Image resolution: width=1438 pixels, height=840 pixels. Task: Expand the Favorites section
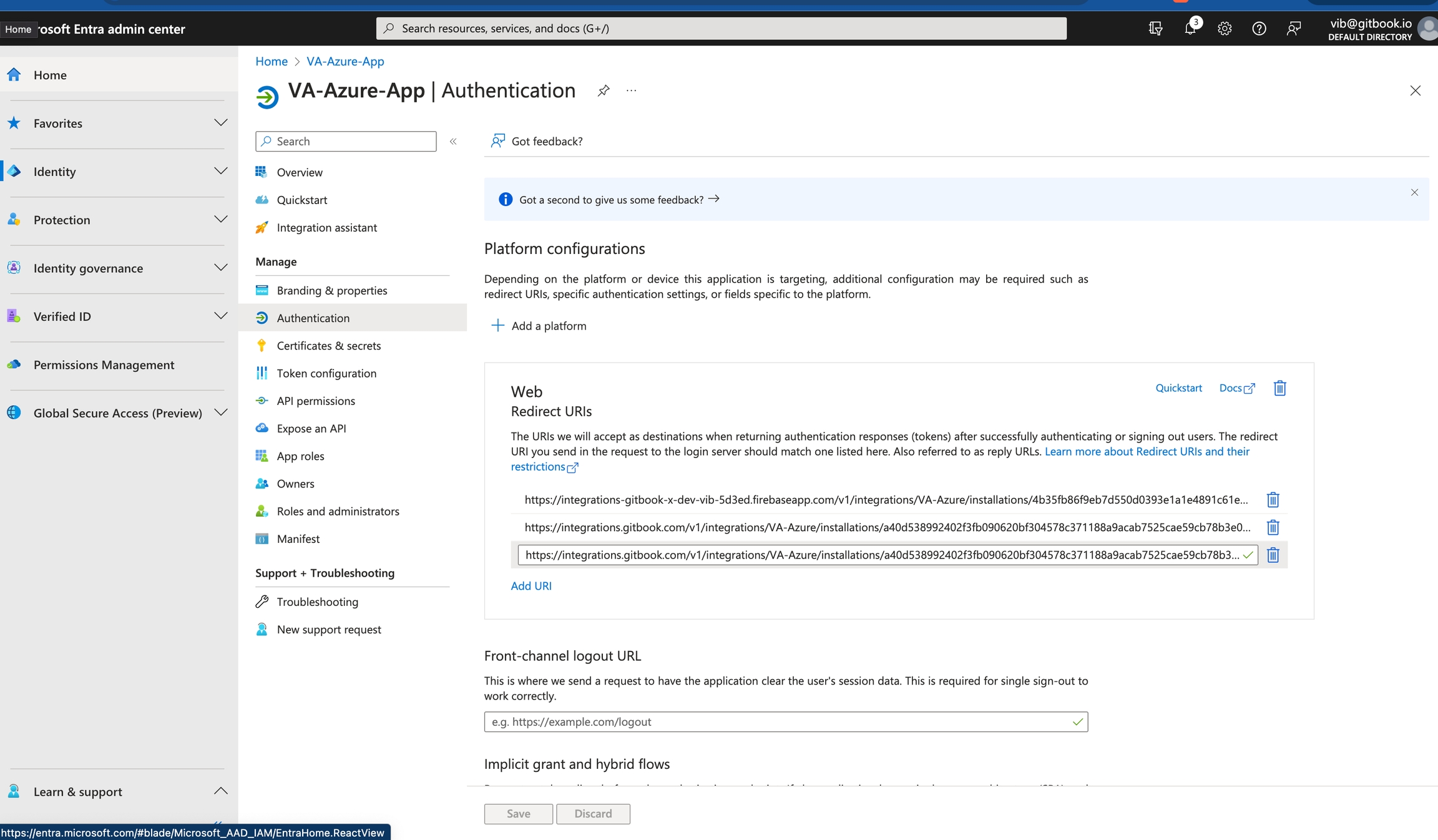coord(220,123)
